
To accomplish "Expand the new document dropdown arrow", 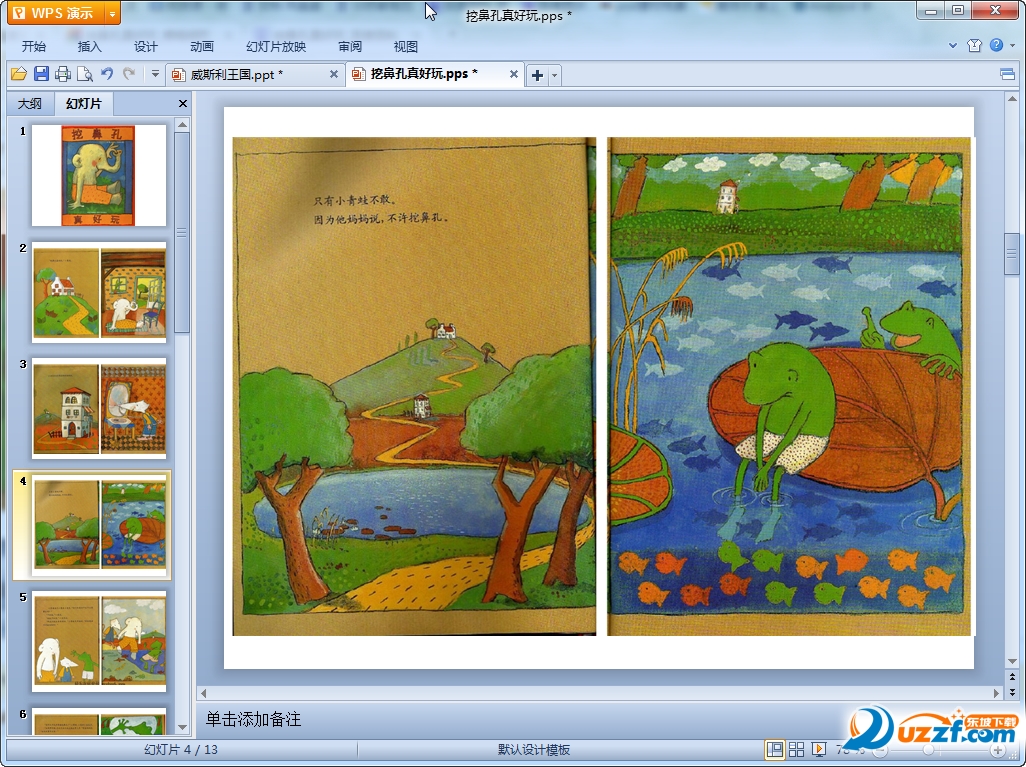I will [555, 75].
